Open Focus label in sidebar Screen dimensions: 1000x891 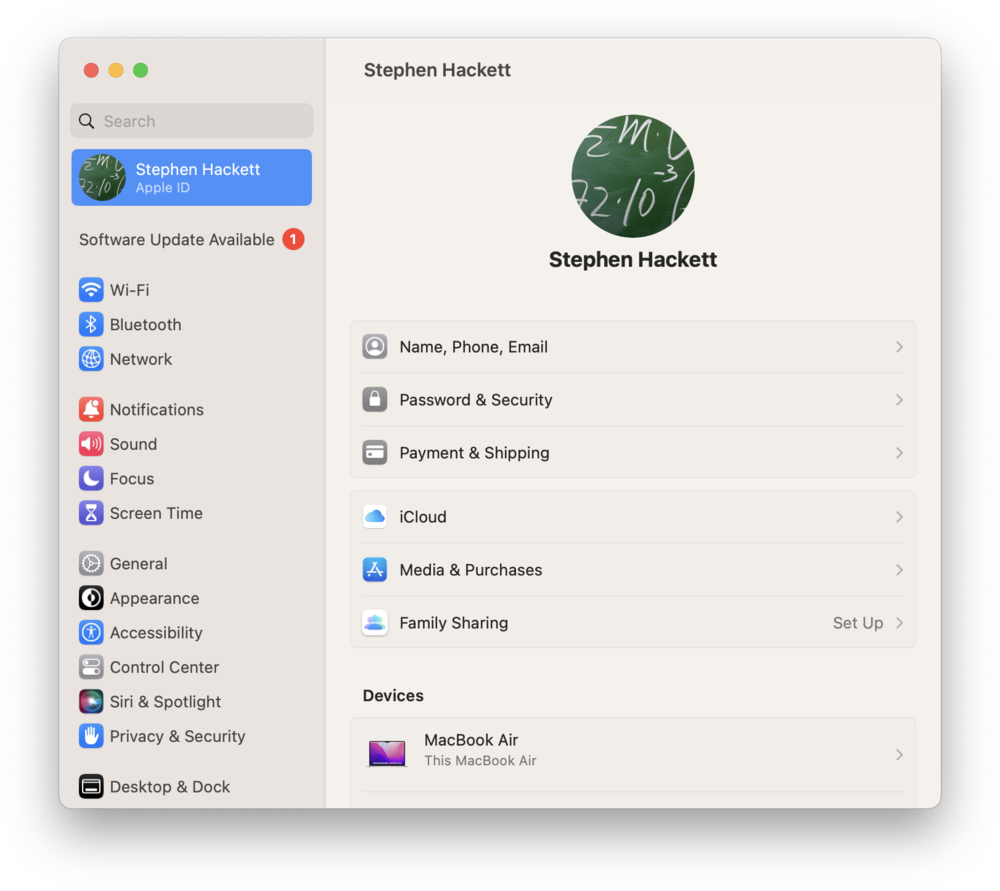132,478
